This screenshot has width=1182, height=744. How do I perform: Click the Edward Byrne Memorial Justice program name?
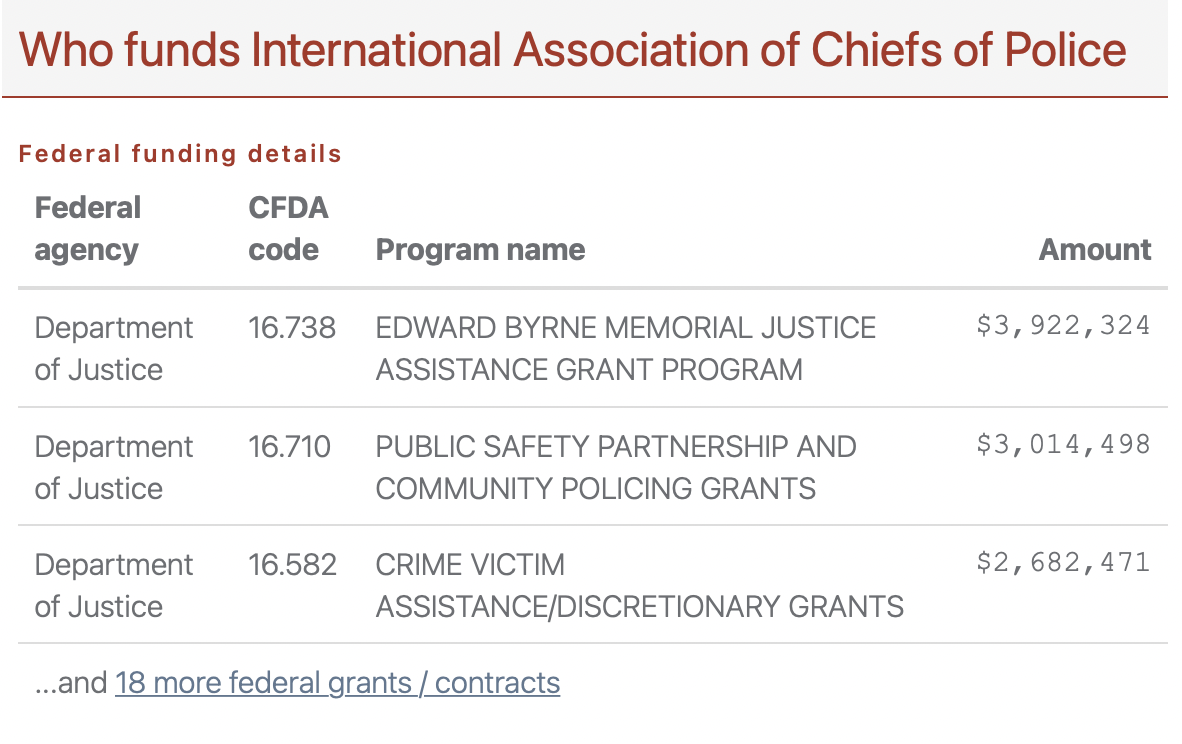click(x=626, y=349)
